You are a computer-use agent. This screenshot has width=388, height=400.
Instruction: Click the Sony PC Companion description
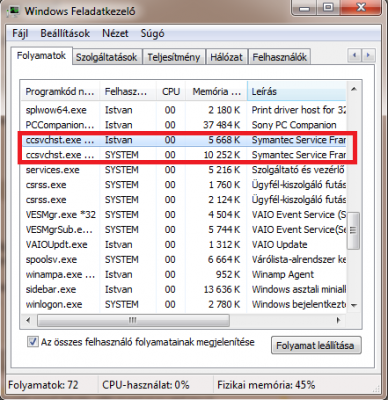[294, 125]
